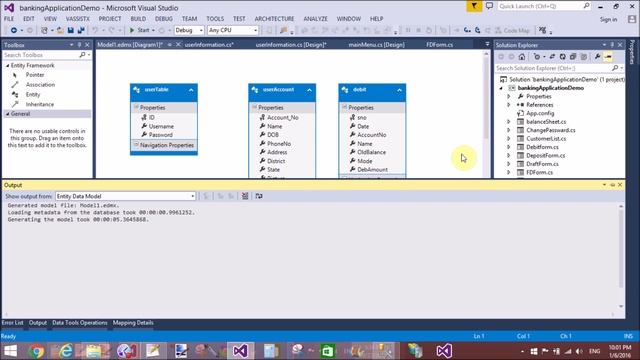Click the green Start debugging button
The image size is (640, 360).
(x=140, y=30)
